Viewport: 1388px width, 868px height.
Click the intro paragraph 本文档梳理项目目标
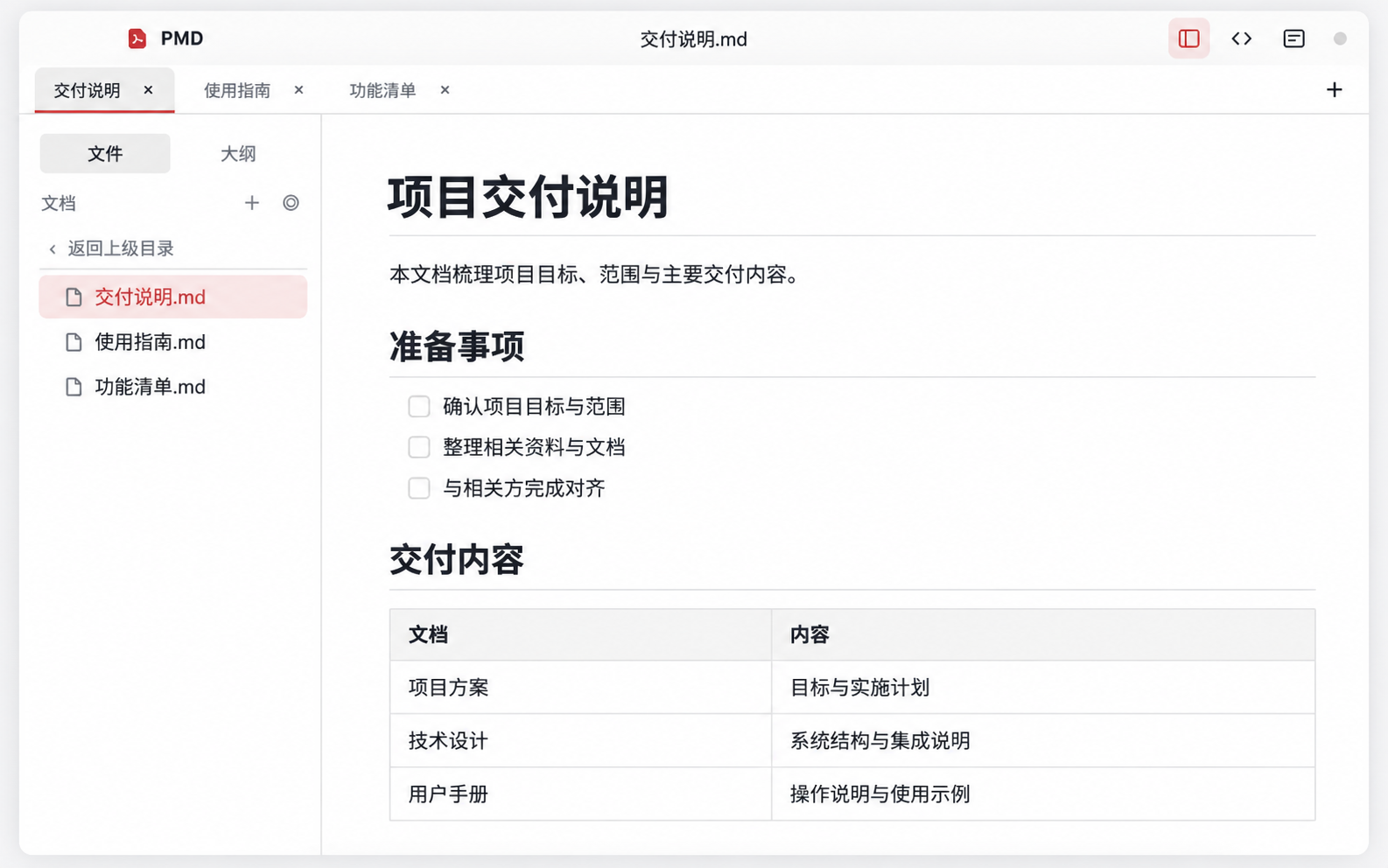[x=595, y=275]
